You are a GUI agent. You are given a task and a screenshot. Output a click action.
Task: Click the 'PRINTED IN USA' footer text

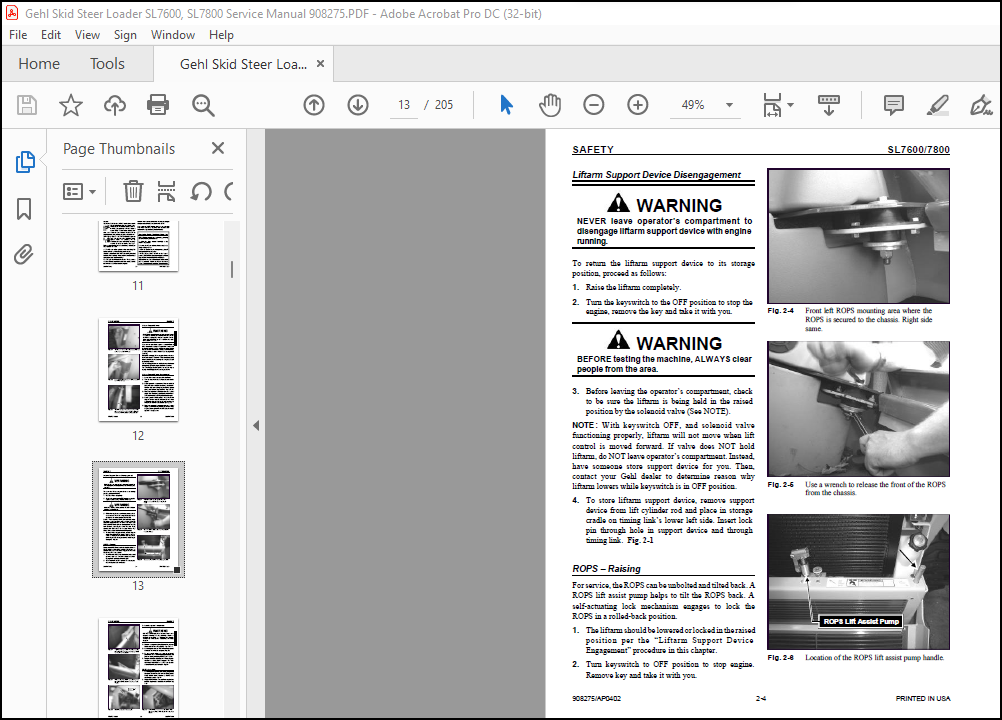pyautogui.click(x=923, y=698)
